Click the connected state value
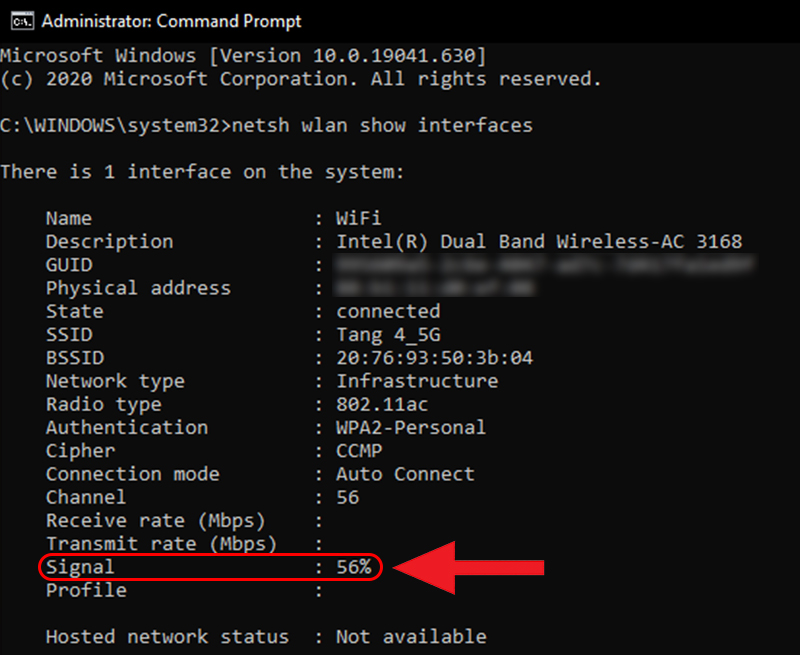Image resolution: width=800 pixels, height=655 pixels. pyautogui.click(x=388, y=311)
